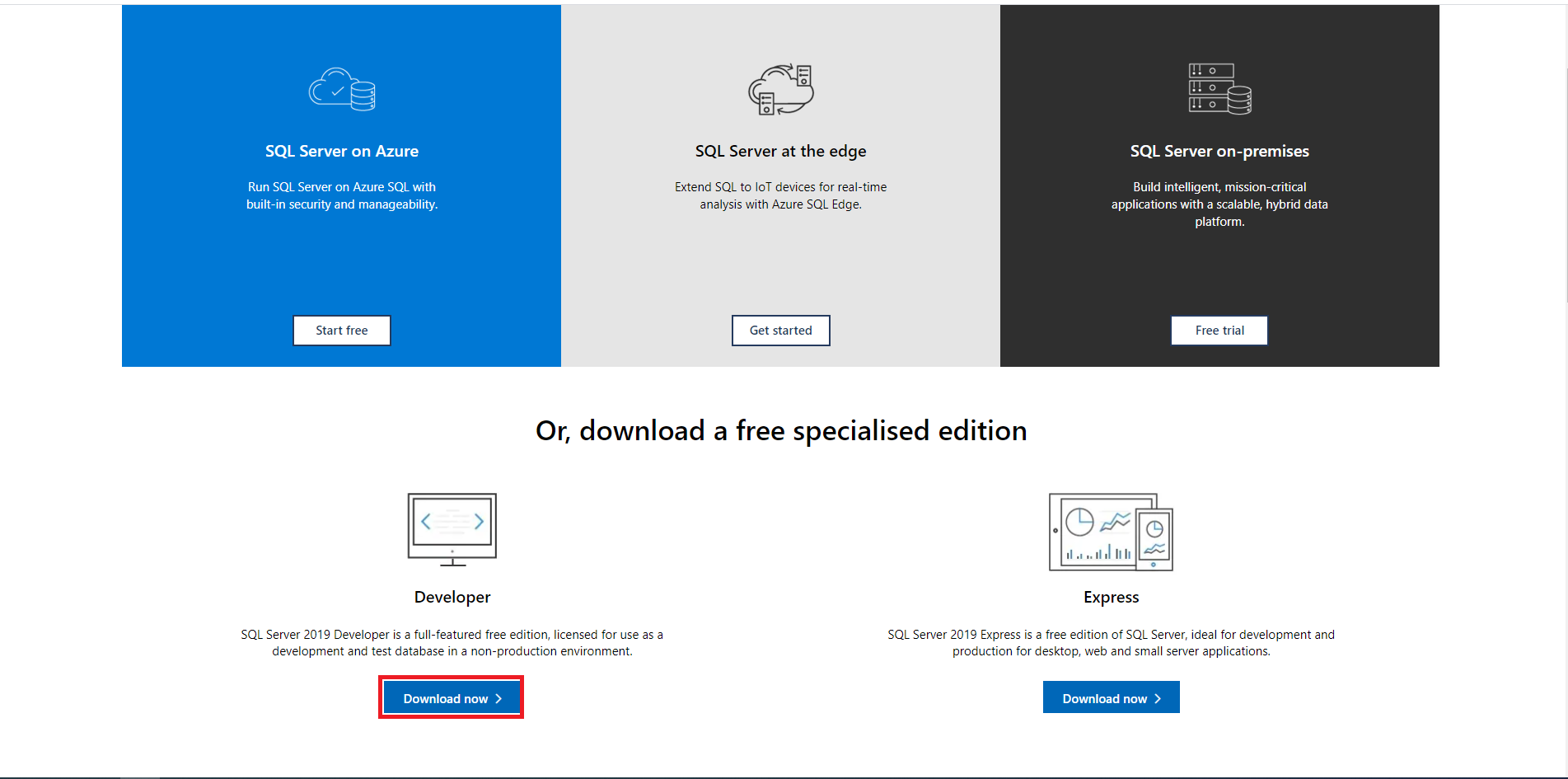Click the SQL Server on-premises heading
The width and height of the screenshot is (1568, 779).
1219,152
